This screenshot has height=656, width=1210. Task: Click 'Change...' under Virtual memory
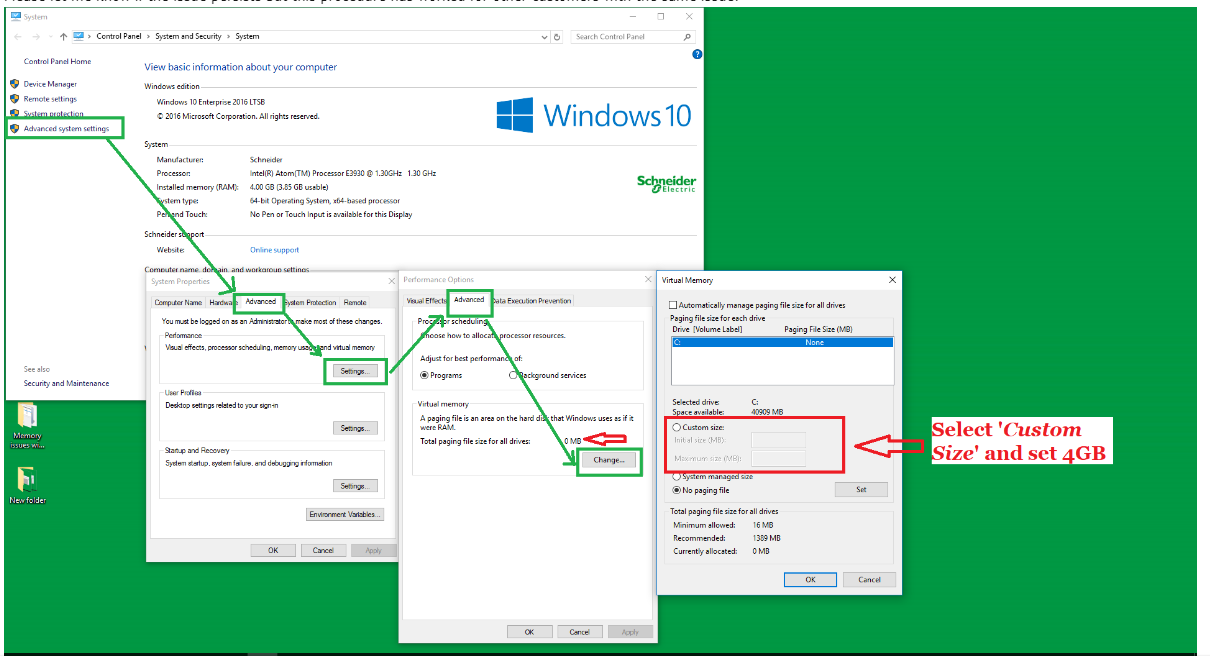[608, 460]
